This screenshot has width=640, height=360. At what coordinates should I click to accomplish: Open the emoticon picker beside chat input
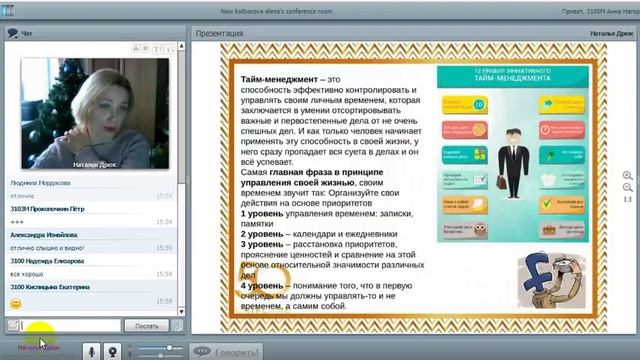pos(13,325)
